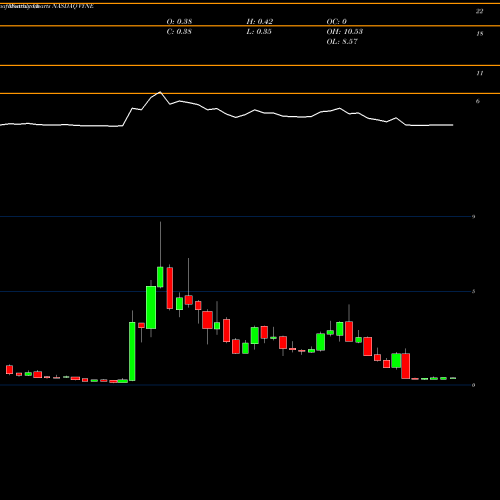Click the upper axis label '6'
The width and height of the screenshot is (500, 500).
(x=478, y=101)
